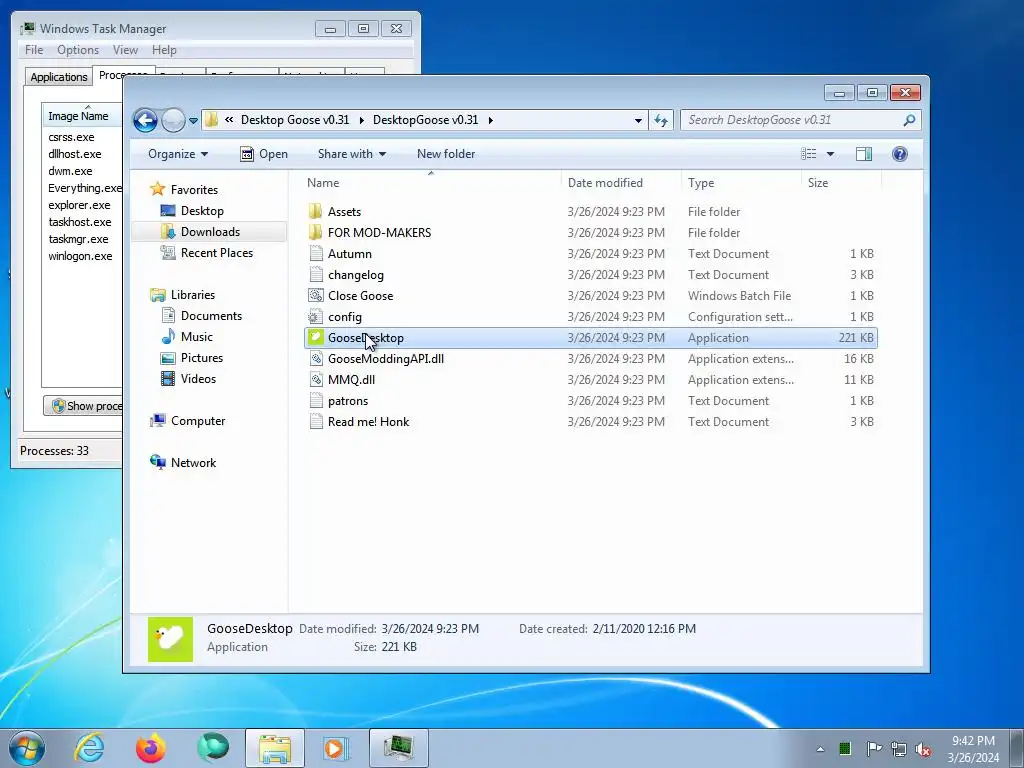This screenshot has width=1024, height=768.
Task: Open the Documents library
Action: (211, 316)
